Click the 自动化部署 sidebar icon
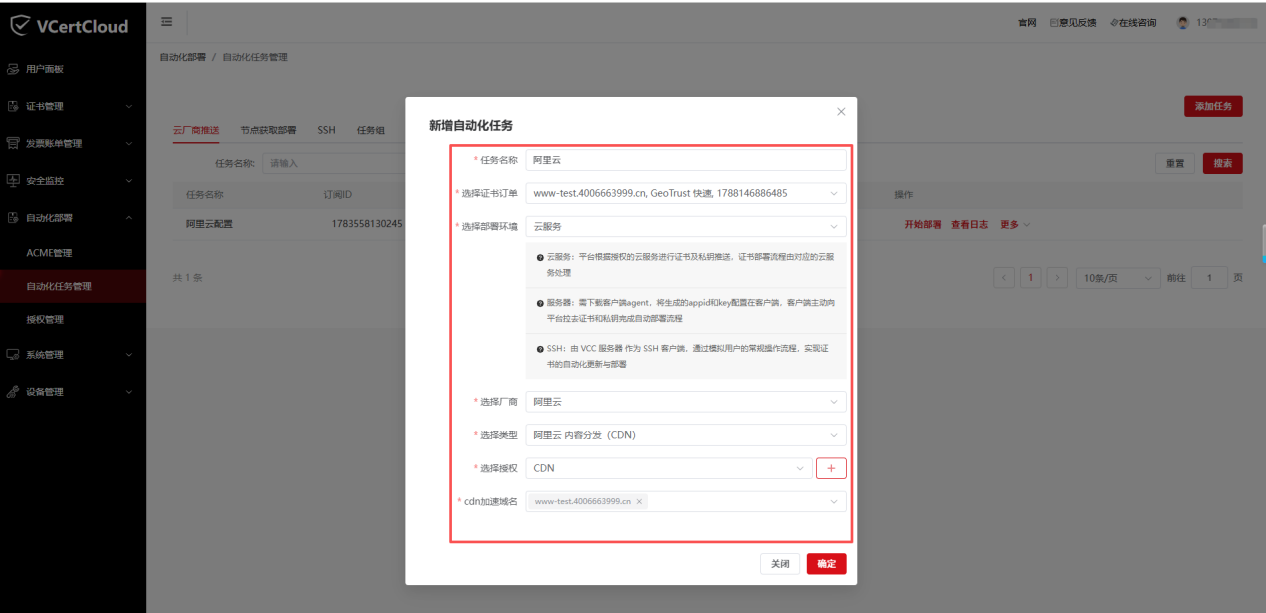 click(13, 217)
